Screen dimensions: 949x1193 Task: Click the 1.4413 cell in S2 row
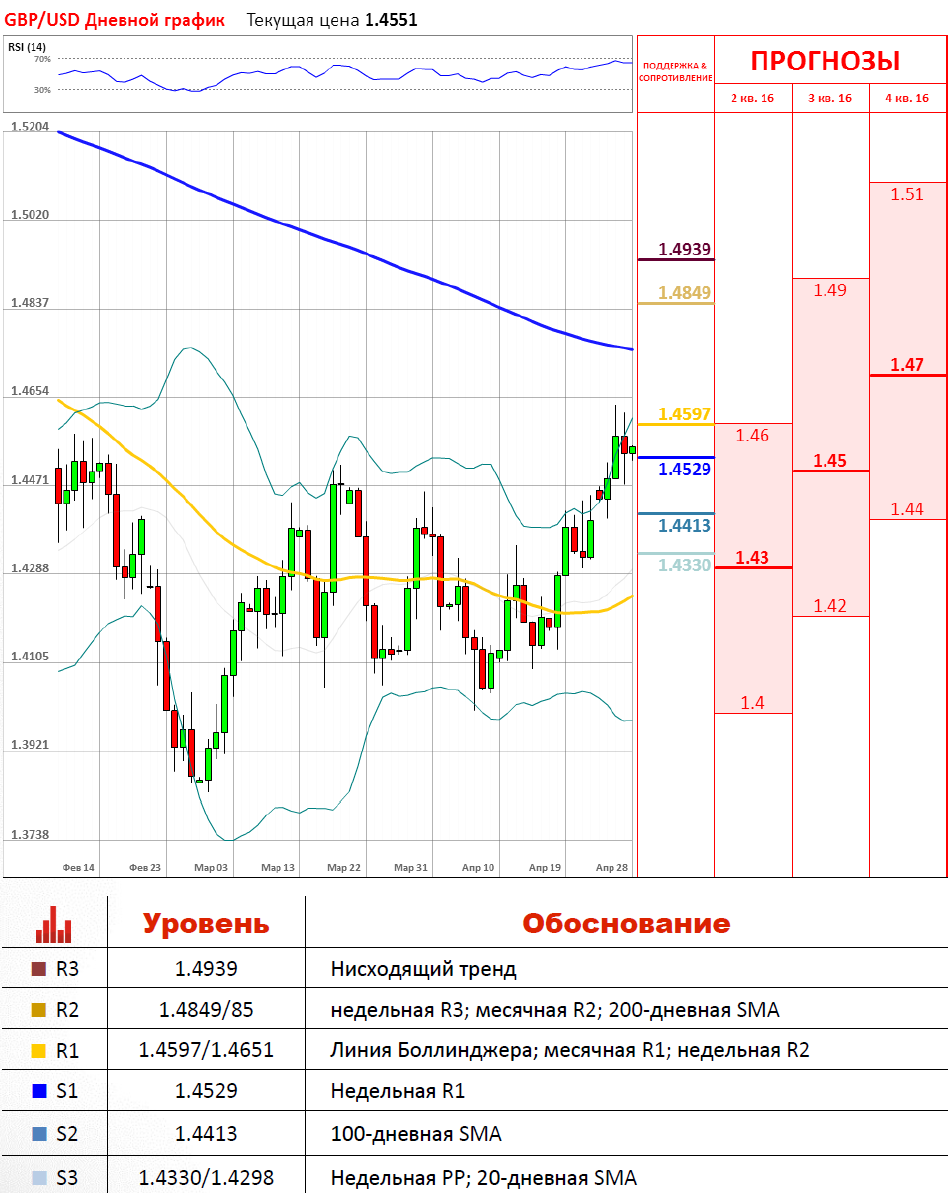206,1134
